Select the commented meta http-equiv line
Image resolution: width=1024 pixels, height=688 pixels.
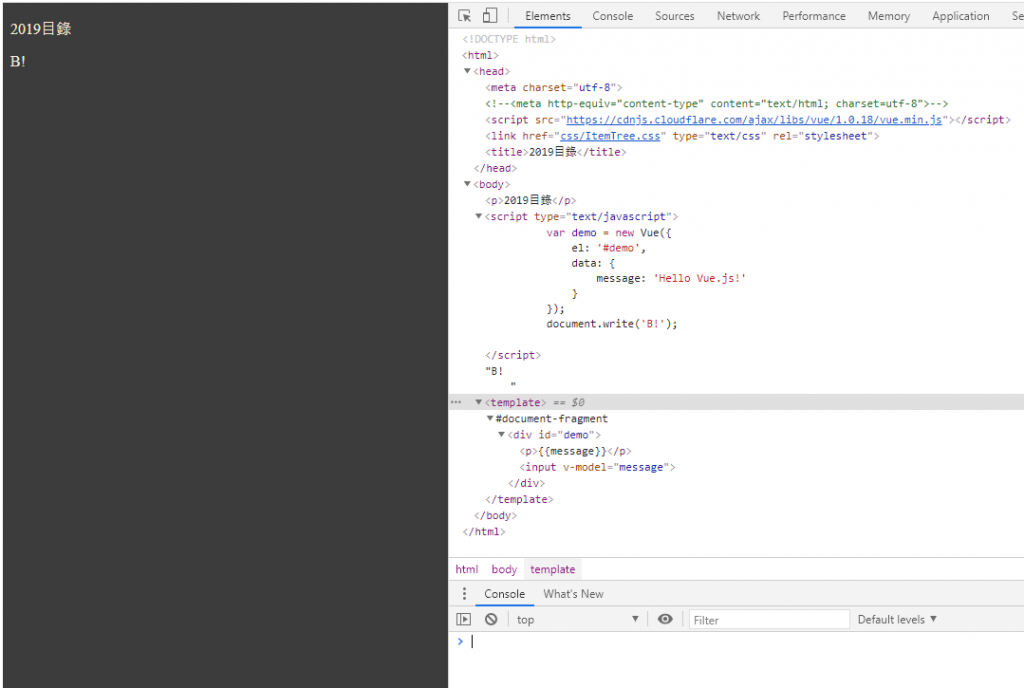pos(716,104)
